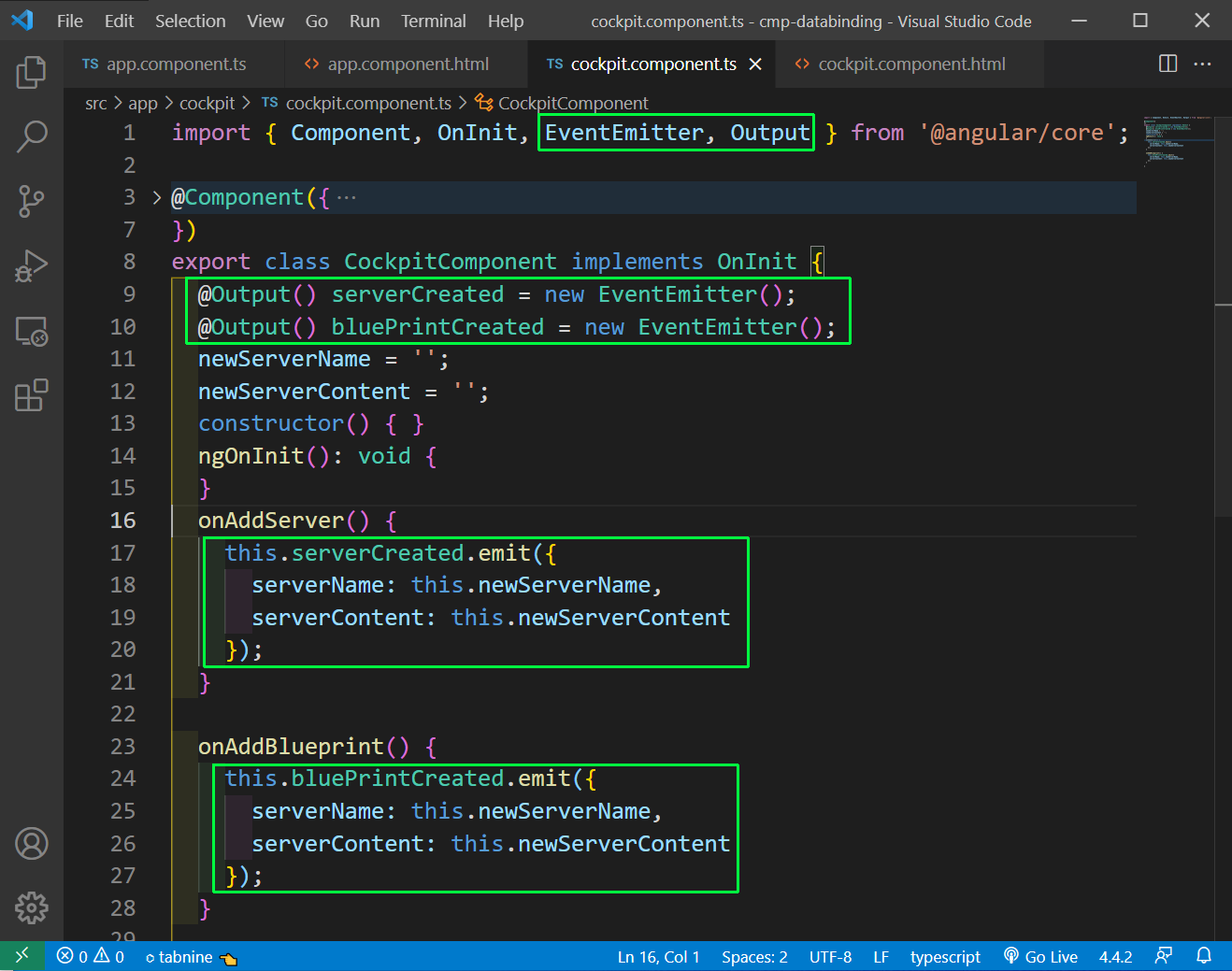Click the constructor() keyword
The height and width of the screenshot is (971, 1232).
(x=284, y=423)
